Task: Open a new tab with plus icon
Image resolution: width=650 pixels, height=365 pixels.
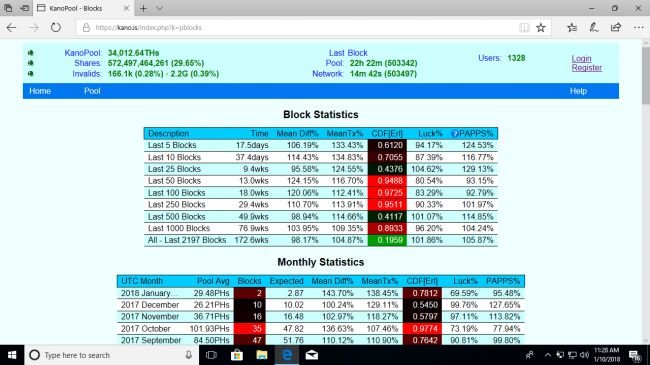Action: pyautogui.click(x=143, y=8)
